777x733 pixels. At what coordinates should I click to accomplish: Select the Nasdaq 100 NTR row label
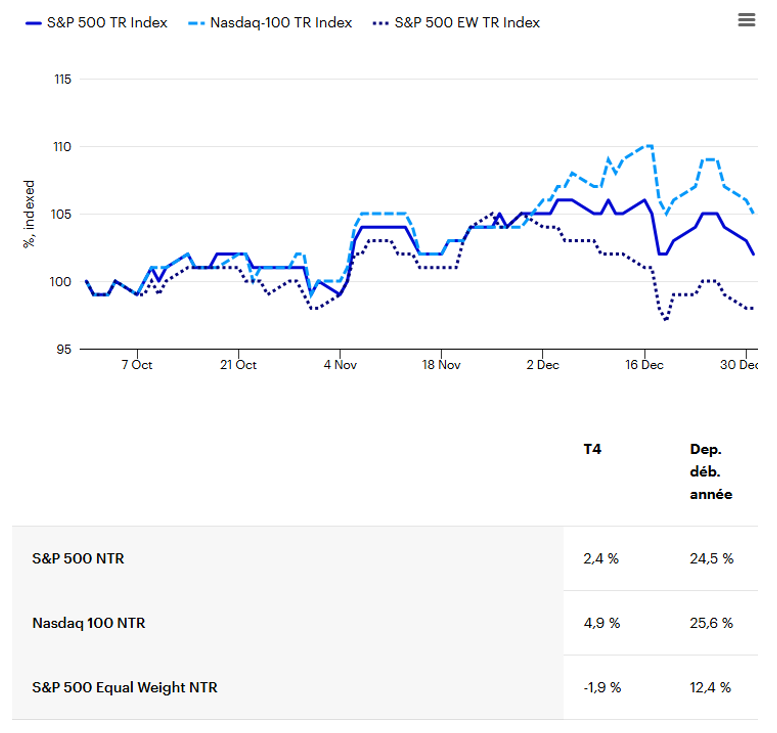tap(88, 623)
